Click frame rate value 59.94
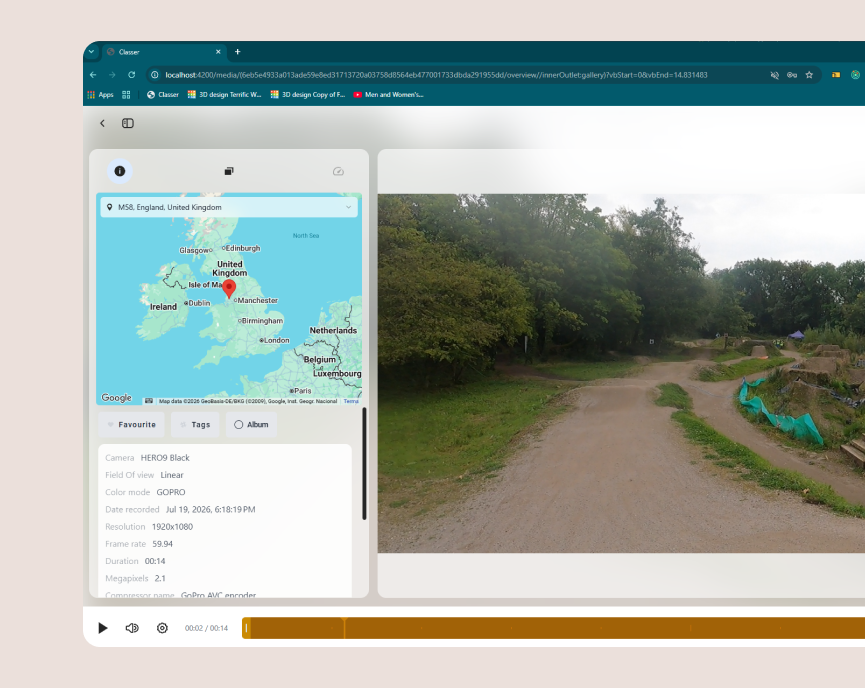 (x=162, y=543)
